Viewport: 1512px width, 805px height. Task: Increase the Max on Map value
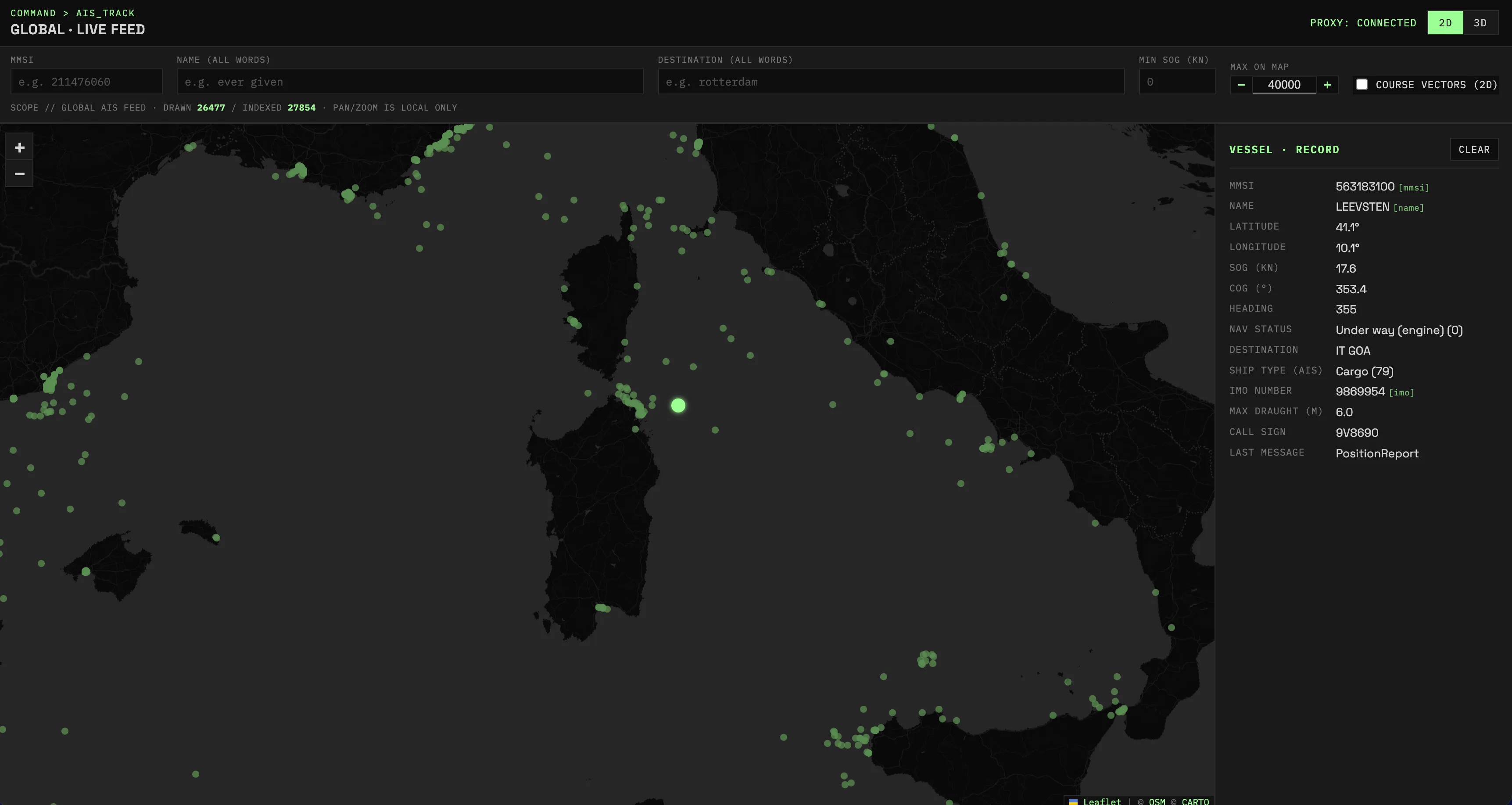click(x=1327, y=85)
